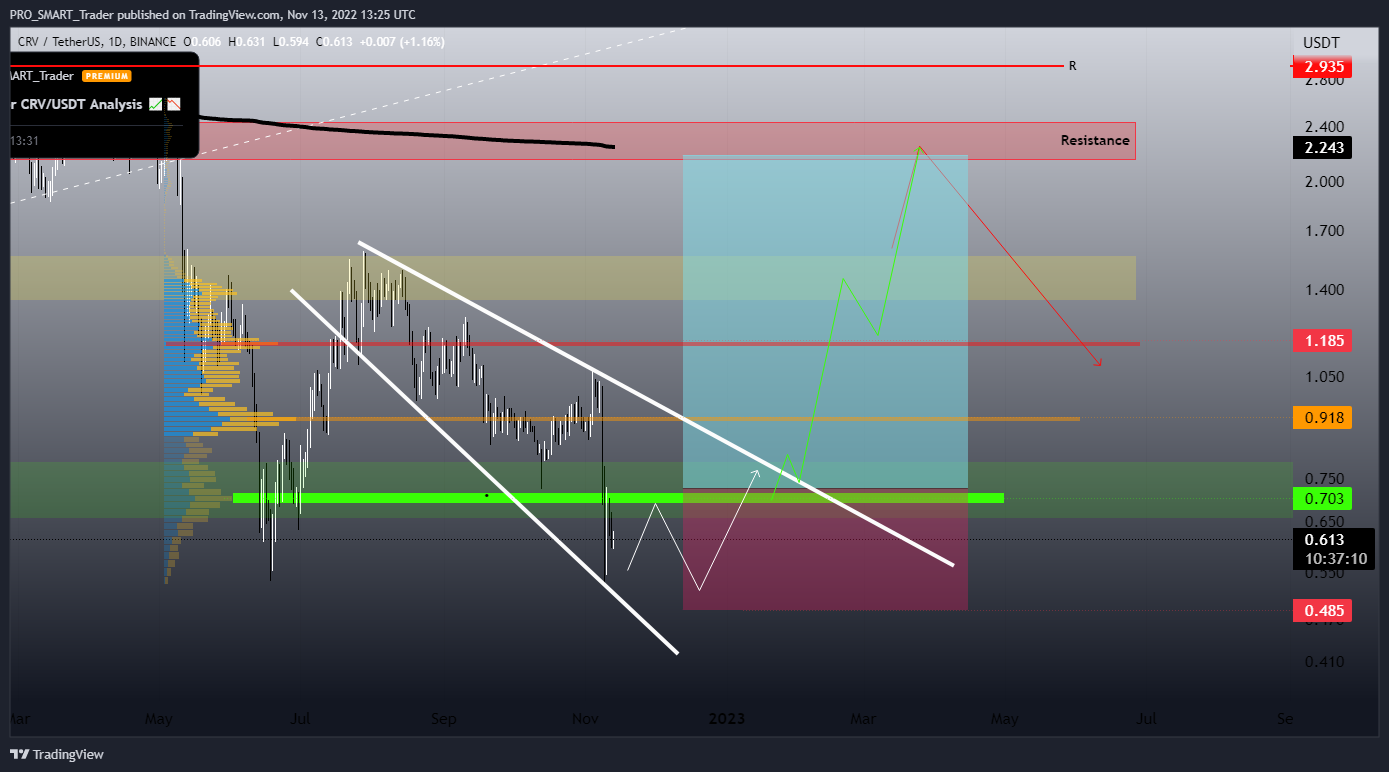
Task: Click the Sep label on time axis
Action: click(x=444, y=719)
